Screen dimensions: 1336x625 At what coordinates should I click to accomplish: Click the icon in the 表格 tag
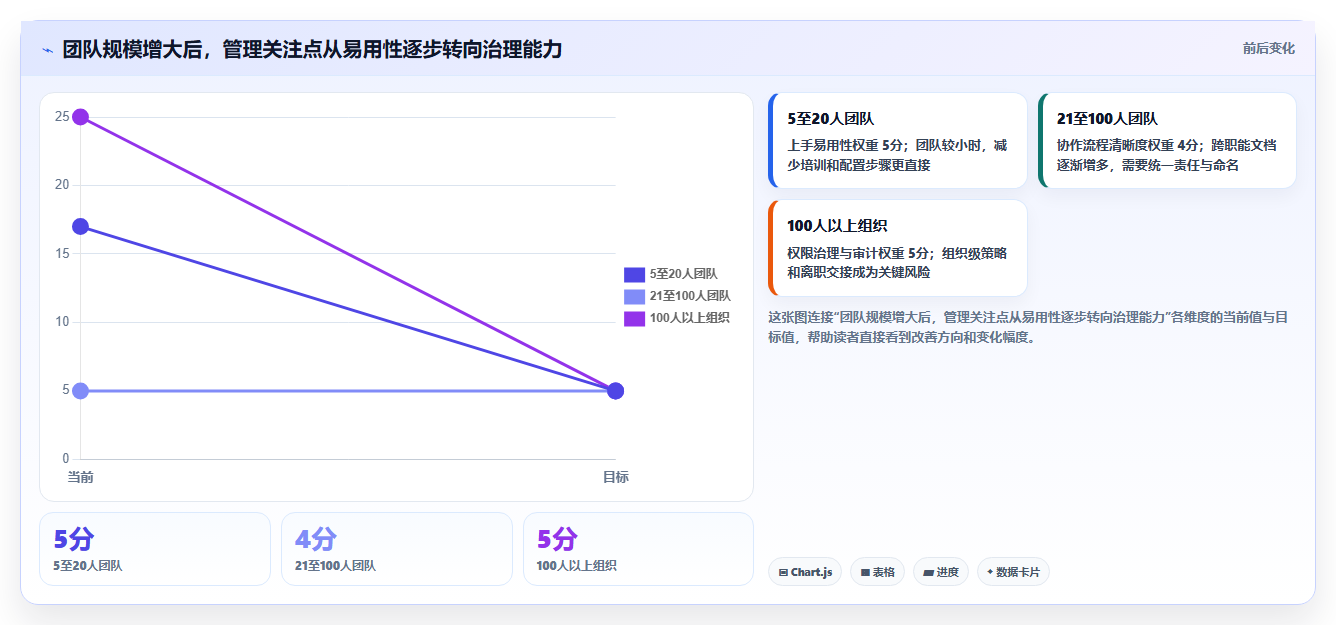865,573
